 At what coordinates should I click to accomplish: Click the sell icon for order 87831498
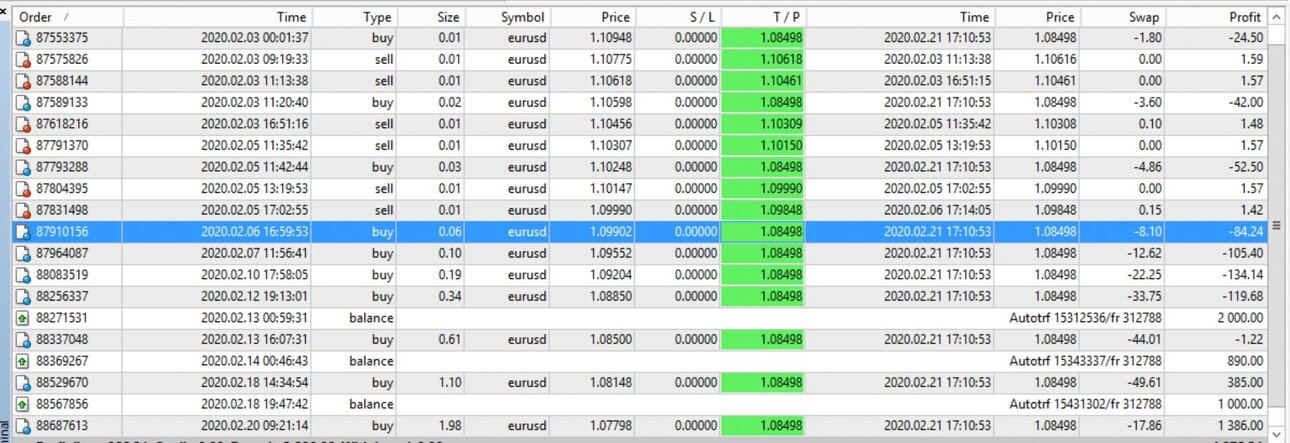[x=23, y=210]
